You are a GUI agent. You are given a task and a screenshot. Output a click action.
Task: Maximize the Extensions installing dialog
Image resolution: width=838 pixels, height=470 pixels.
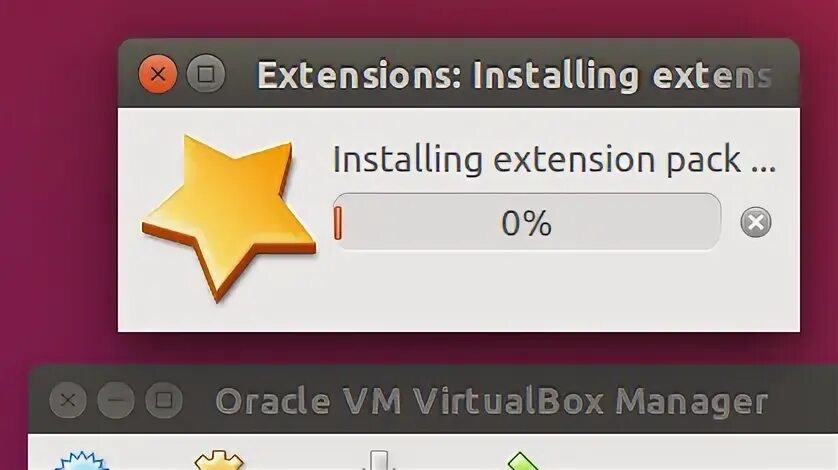tap(206, 74)
